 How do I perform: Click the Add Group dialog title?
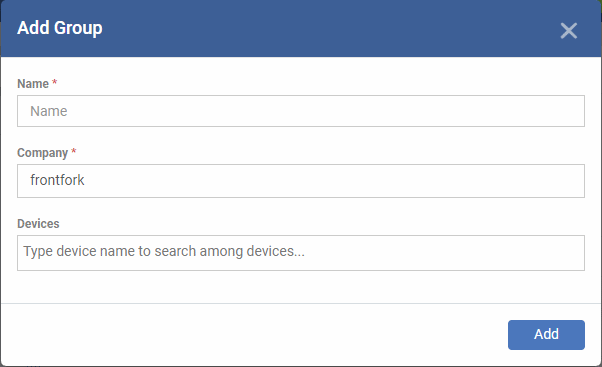coord(60,28)
